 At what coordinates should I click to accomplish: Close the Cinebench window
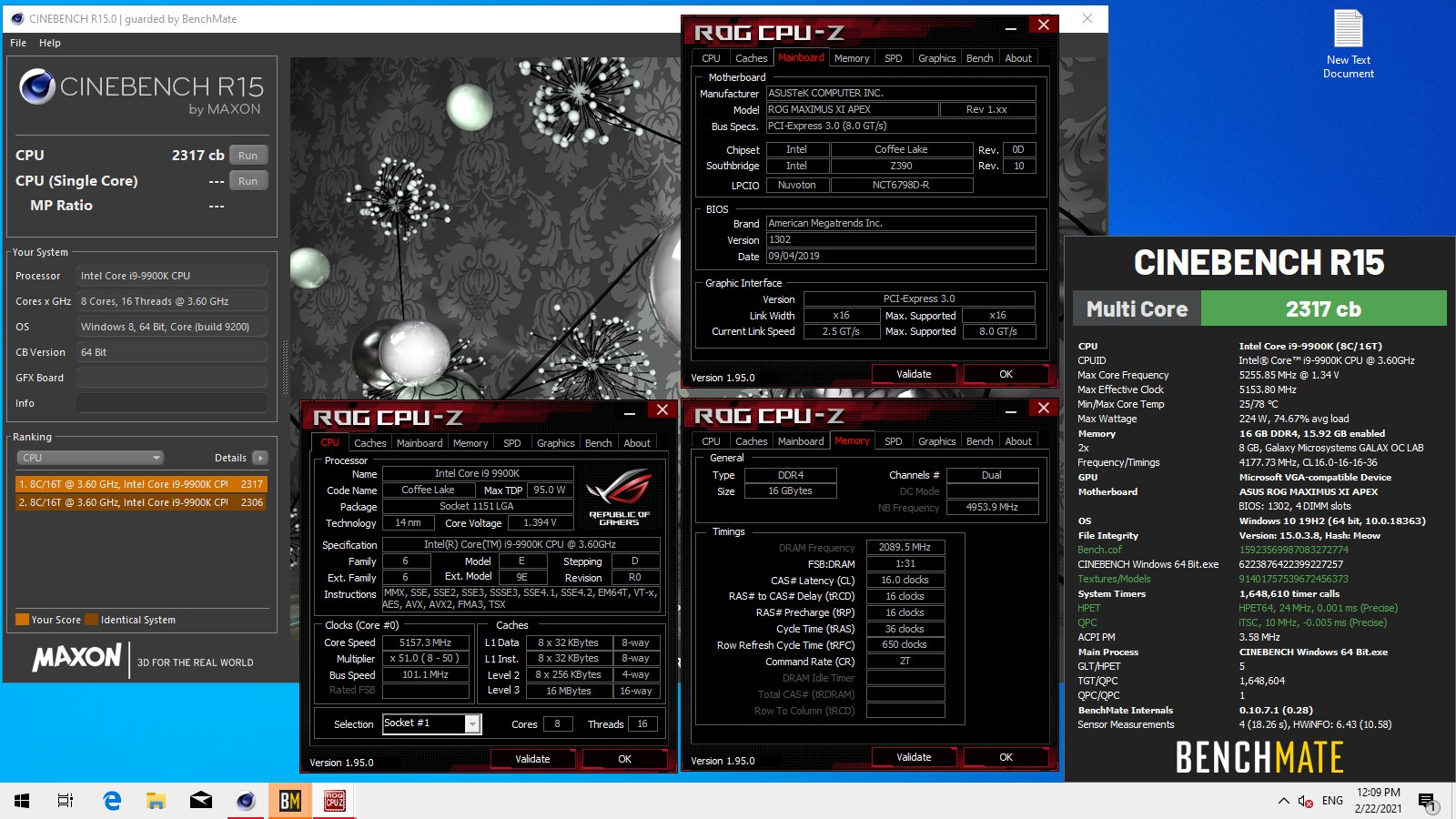tap(1087, 18)
